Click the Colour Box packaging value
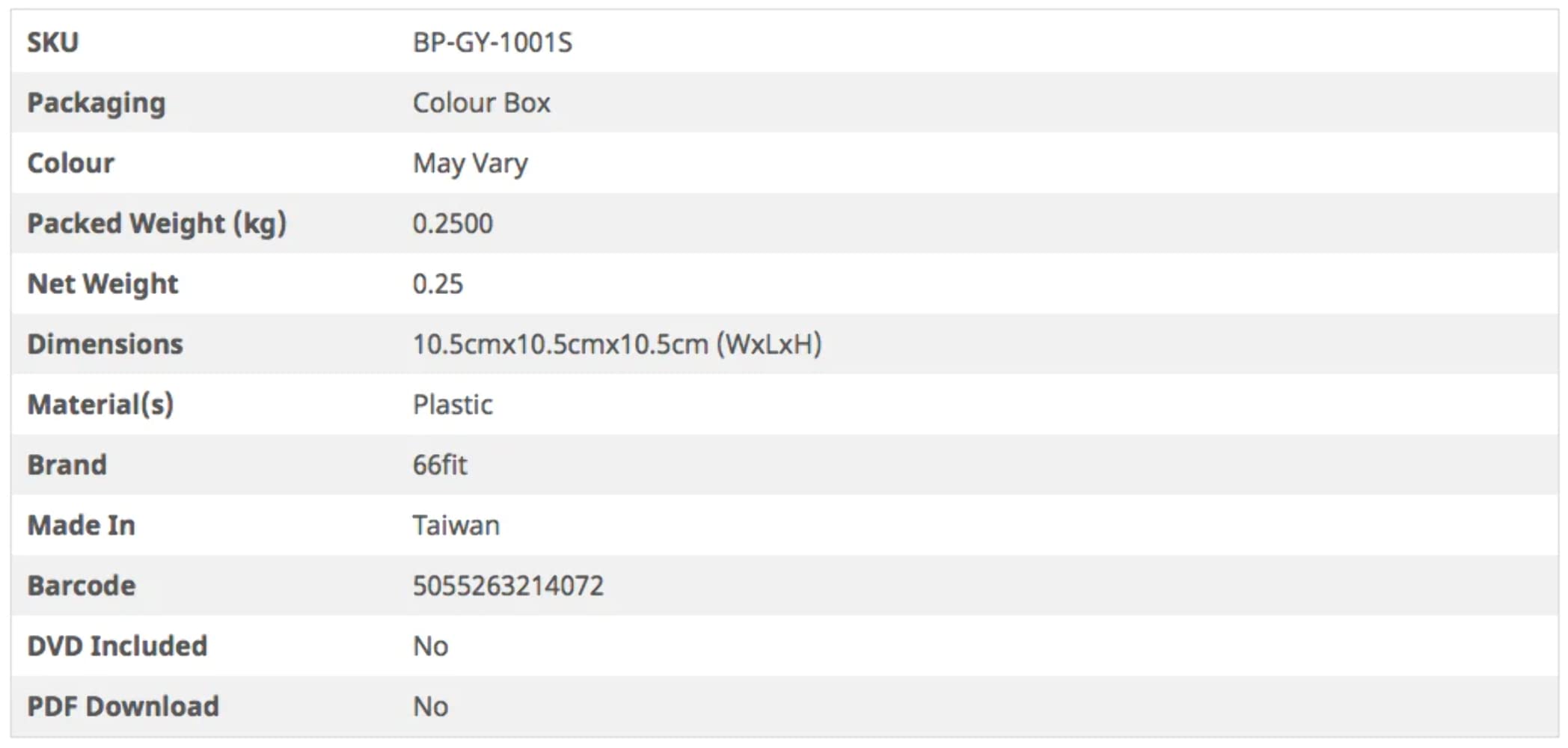Viewport: 1568px width, 748px height. tap(481, 103)
